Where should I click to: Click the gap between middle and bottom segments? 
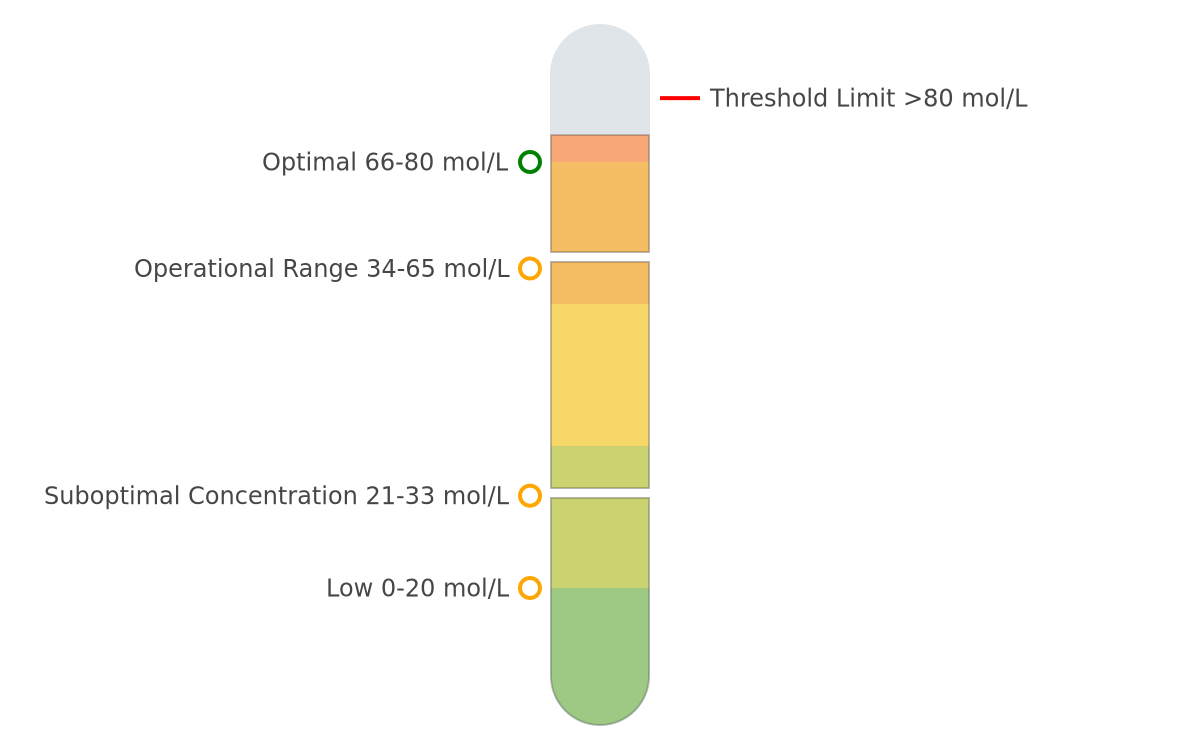point(600,493)
